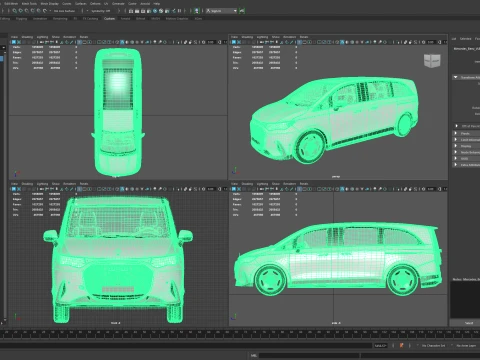This screenshot has height=360, width=480.
Task: Expand the UUID section
Action: [x=456, y=158]
